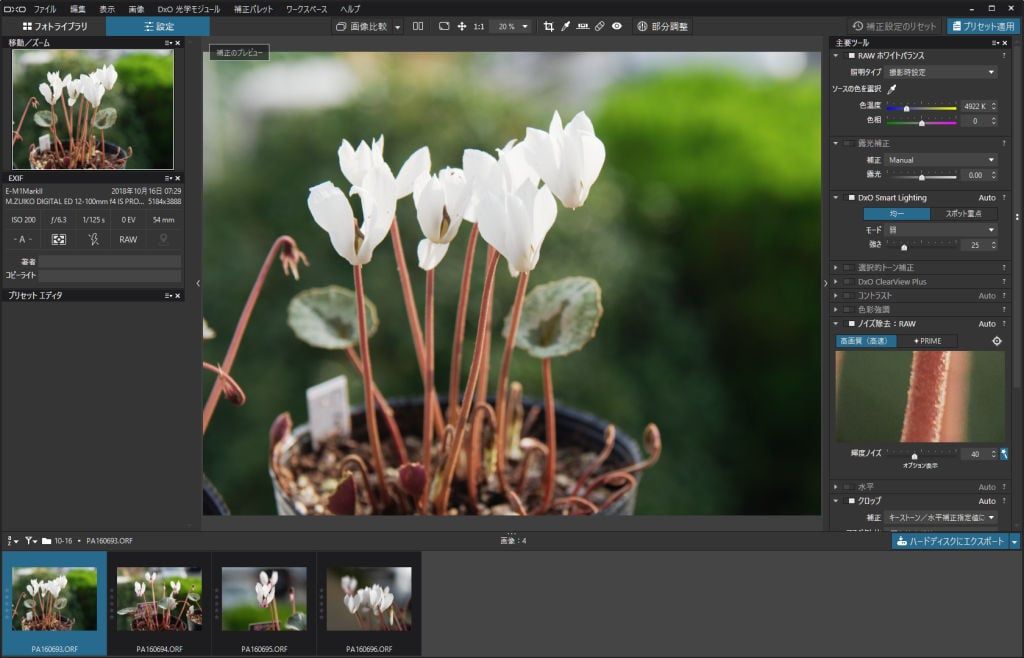
Task: Click the eyedropper beside ソースの色を選択
Action: (892, 89)
